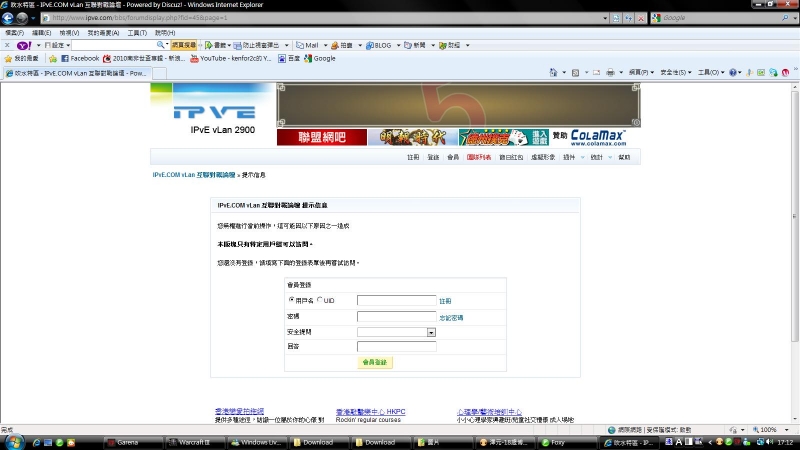This screenshot has width=800, height=450.
Task: Open Facebook favorite in the favorites bar
Action: pos(80,59)
